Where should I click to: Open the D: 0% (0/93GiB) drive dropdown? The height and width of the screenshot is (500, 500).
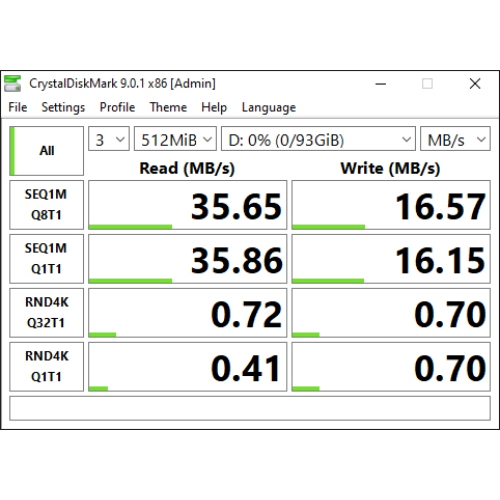[x=318, y=139]
